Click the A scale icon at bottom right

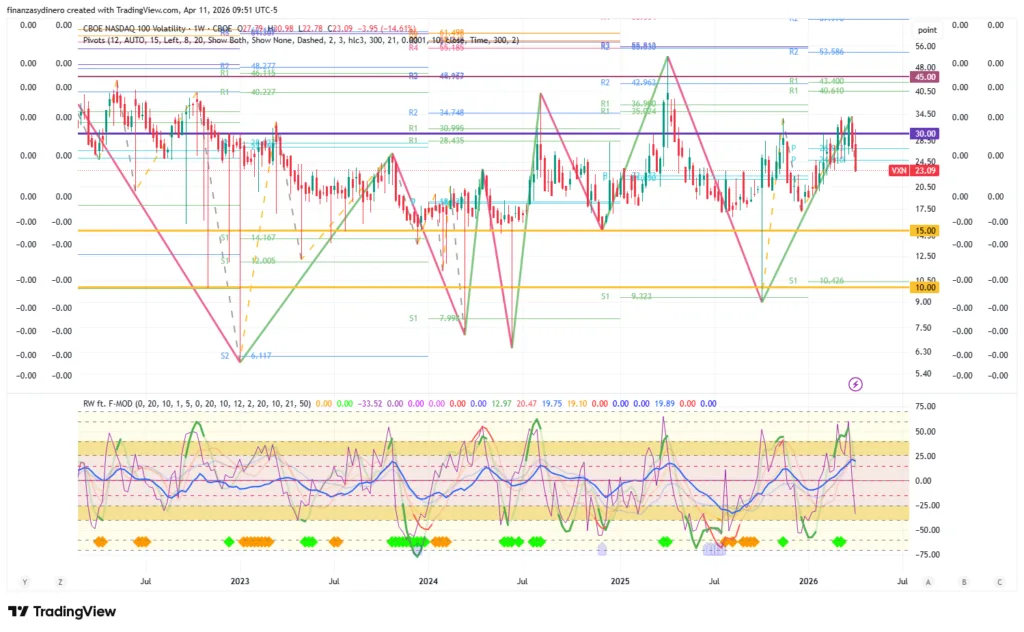(928, 581)
